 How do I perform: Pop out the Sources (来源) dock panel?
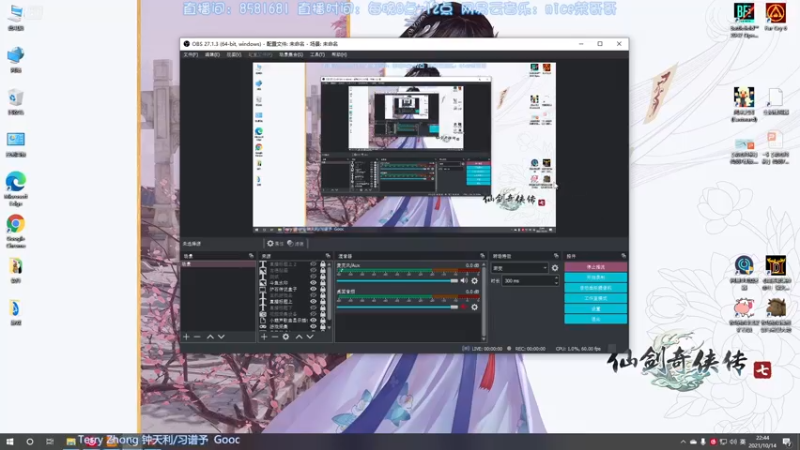328,256
